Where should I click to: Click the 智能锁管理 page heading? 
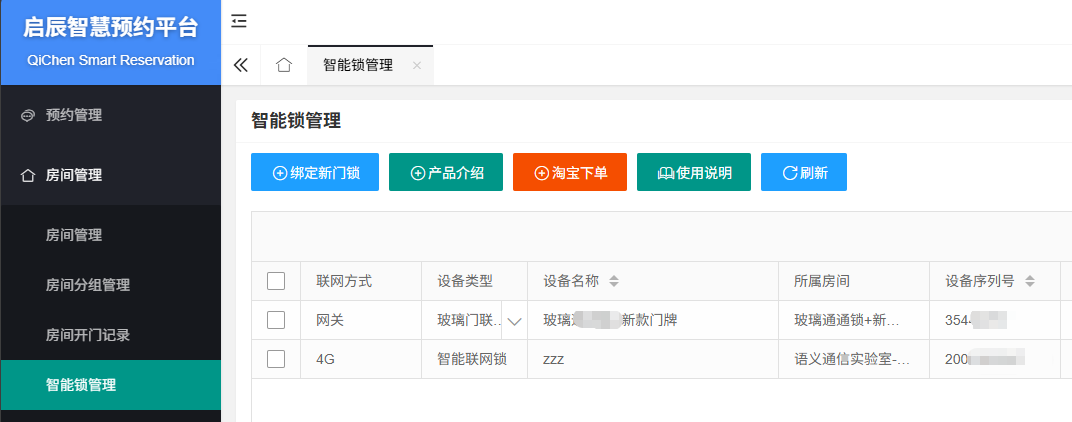tap(295, 121)
